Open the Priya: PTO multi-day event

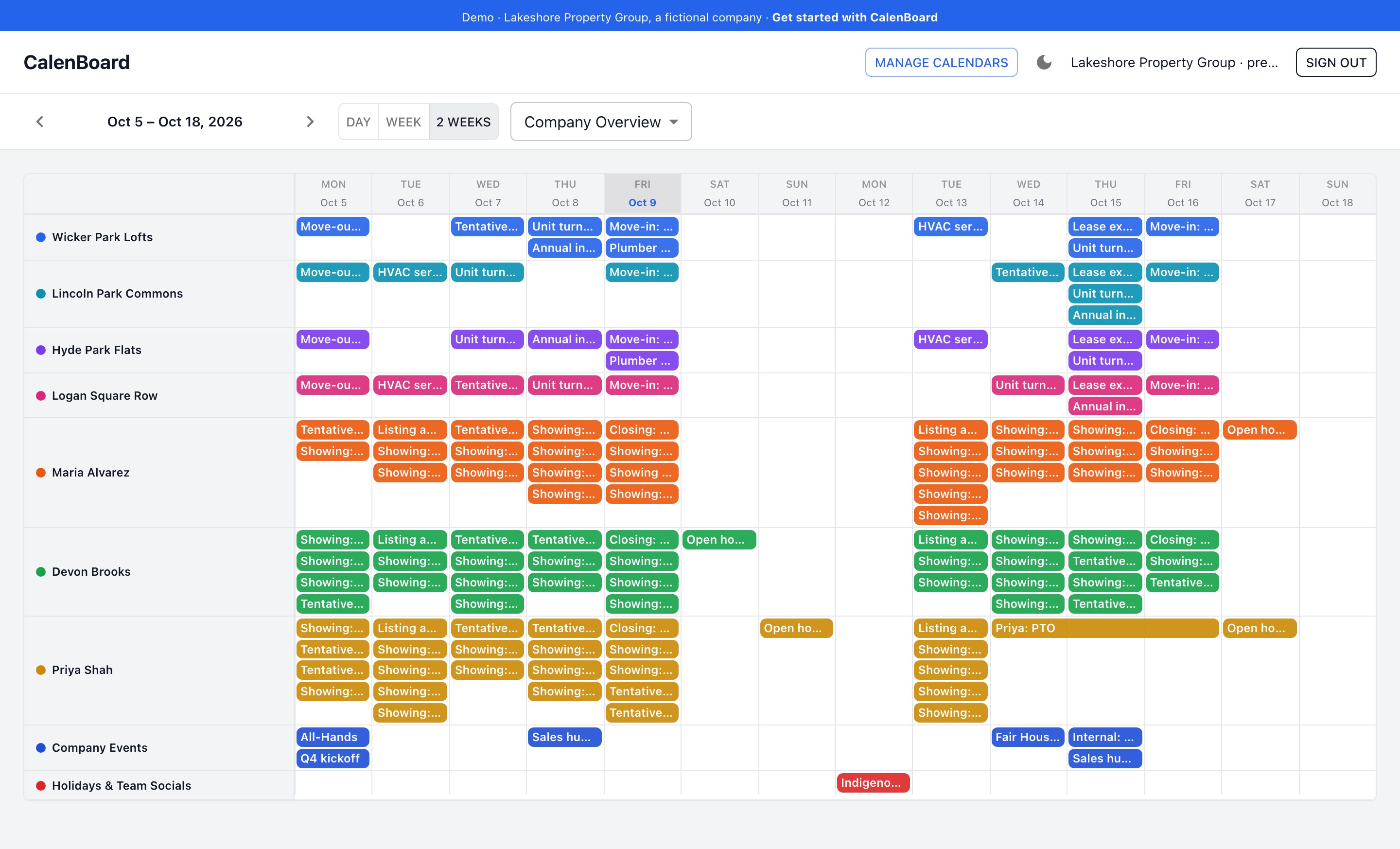tap(1104, 628)
